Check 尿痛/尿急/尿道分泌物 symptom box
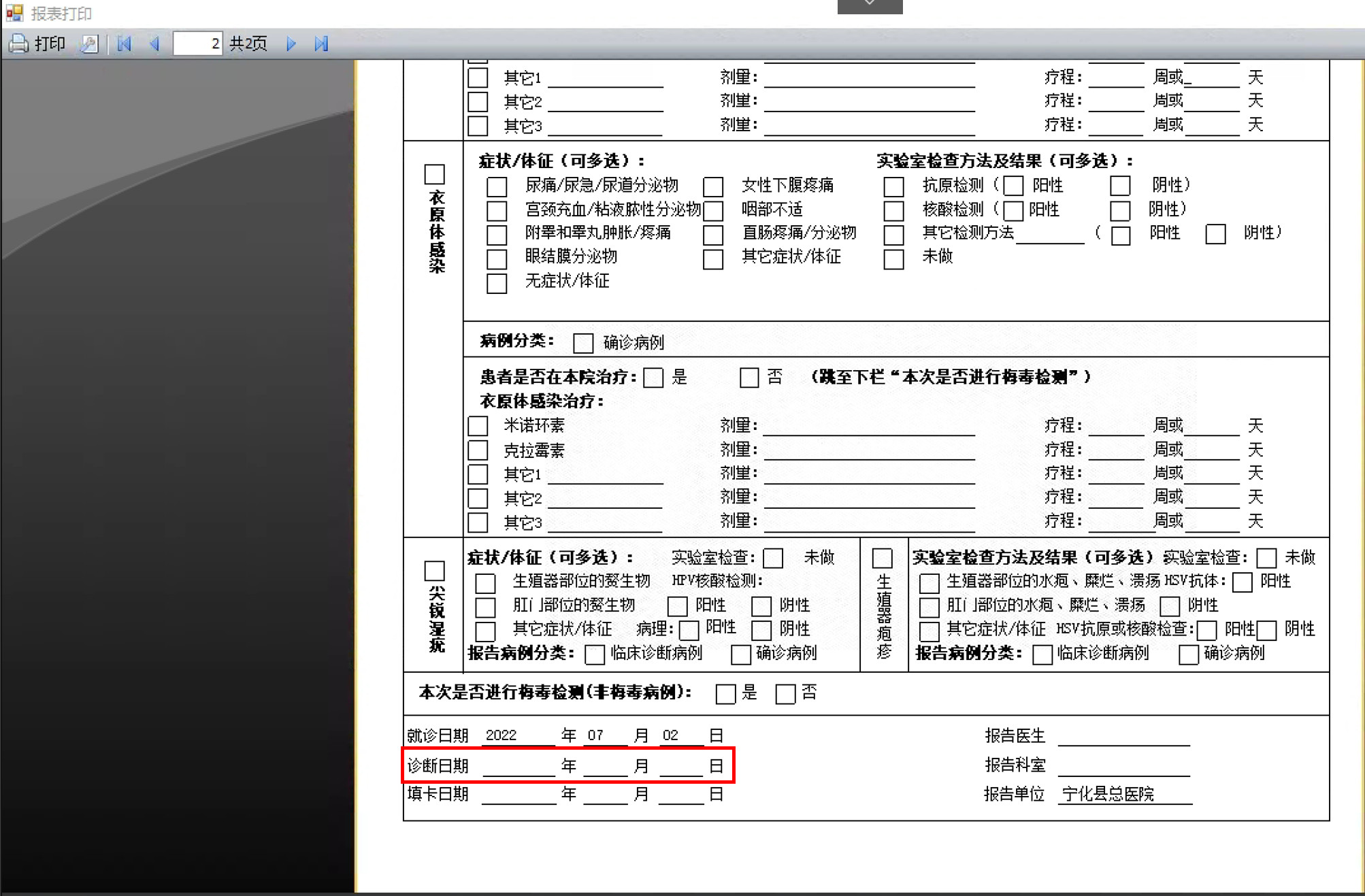Image resolution: width=1365 pixels, height=896 pixels. pyautogui.click(x=497, y=186)
